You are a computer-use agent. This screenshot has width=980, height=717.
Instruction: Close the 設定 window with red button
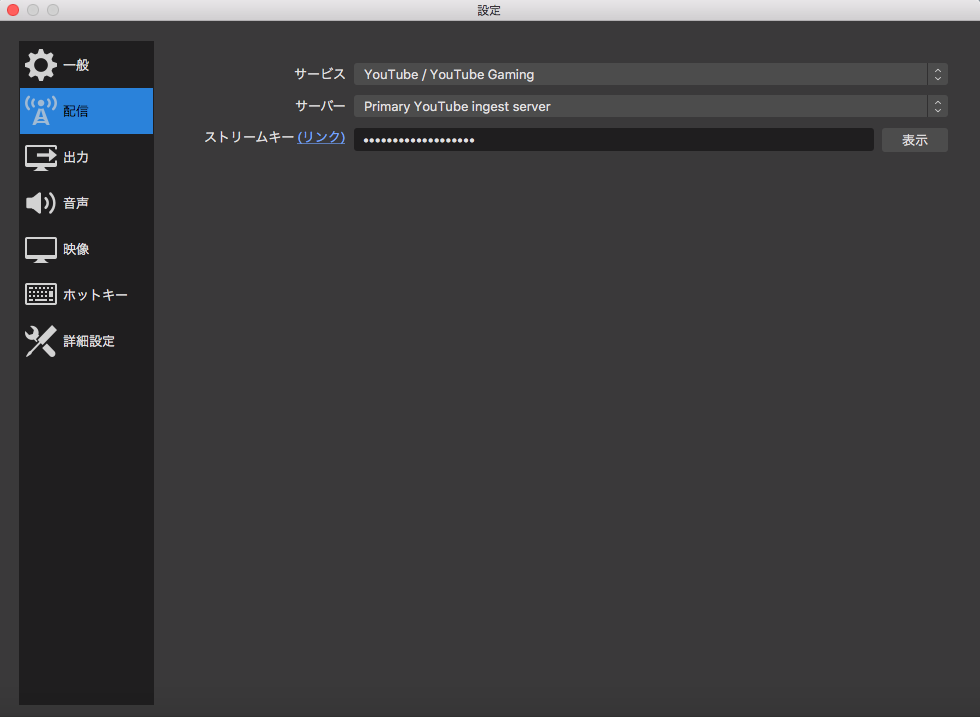[13, 10]
